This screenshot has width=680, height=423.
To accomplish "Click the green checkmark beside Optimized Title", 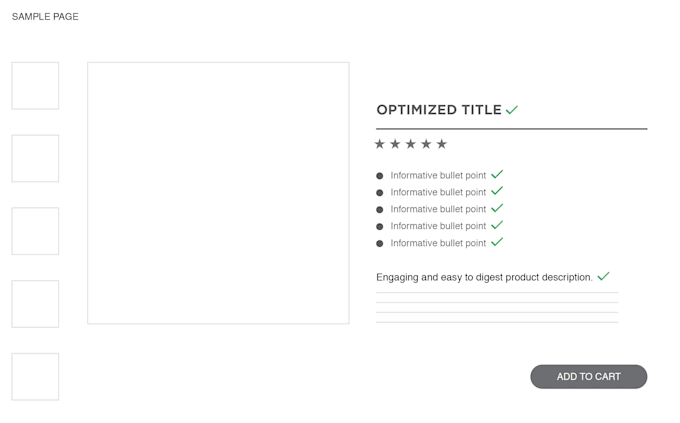I will (x=512, y=110).
